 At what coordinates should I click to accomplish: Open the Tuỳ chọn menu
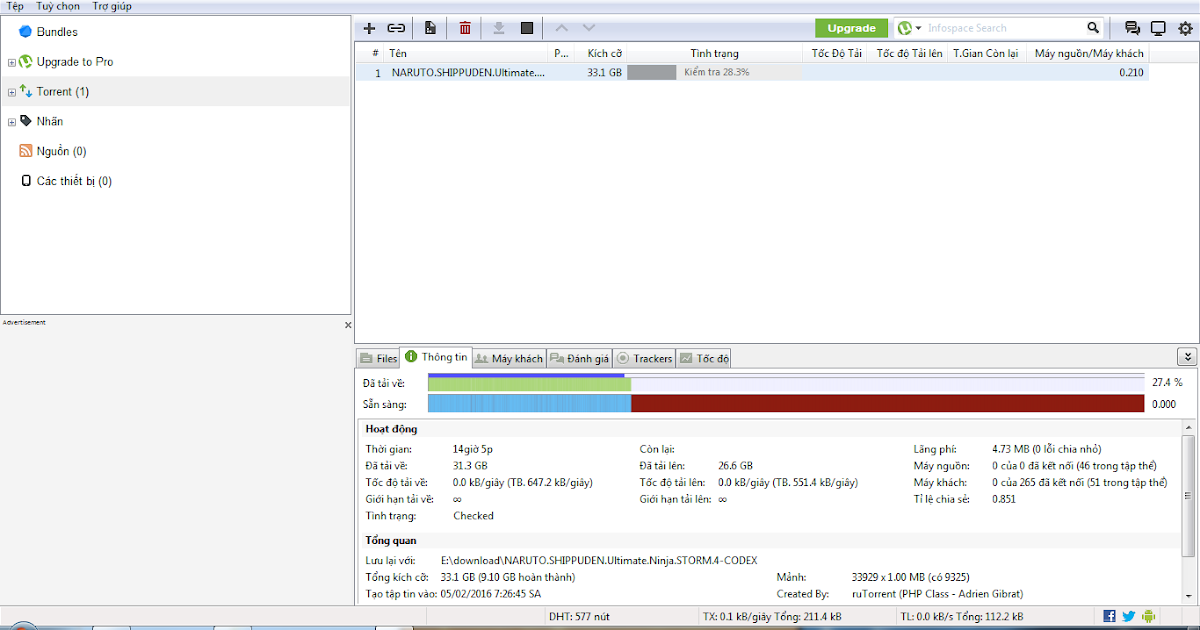pos(57,6)
